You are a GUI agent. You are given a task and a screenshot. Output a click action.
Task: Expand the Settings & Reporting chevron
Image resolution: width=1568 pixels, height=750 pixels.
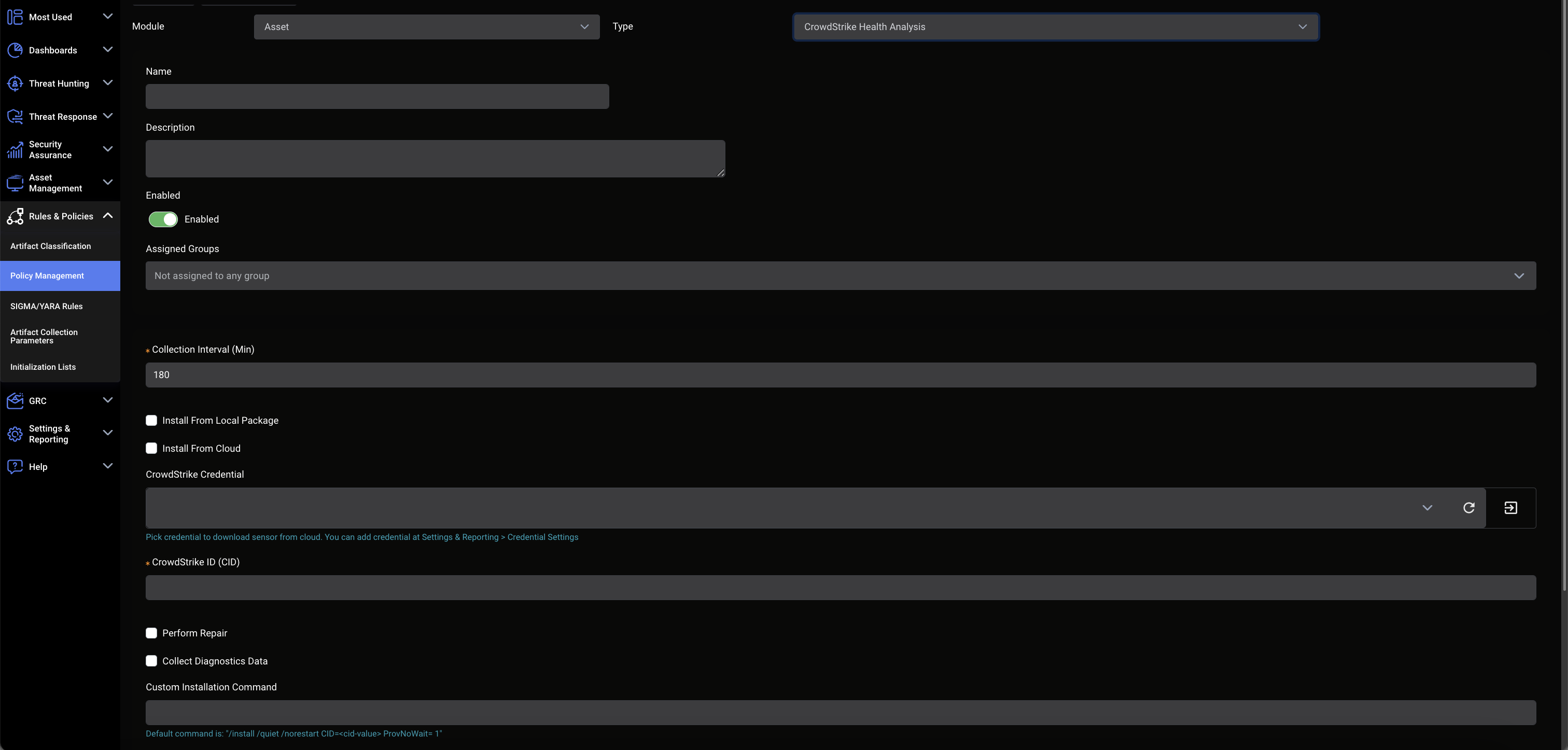tap(108, 434)
